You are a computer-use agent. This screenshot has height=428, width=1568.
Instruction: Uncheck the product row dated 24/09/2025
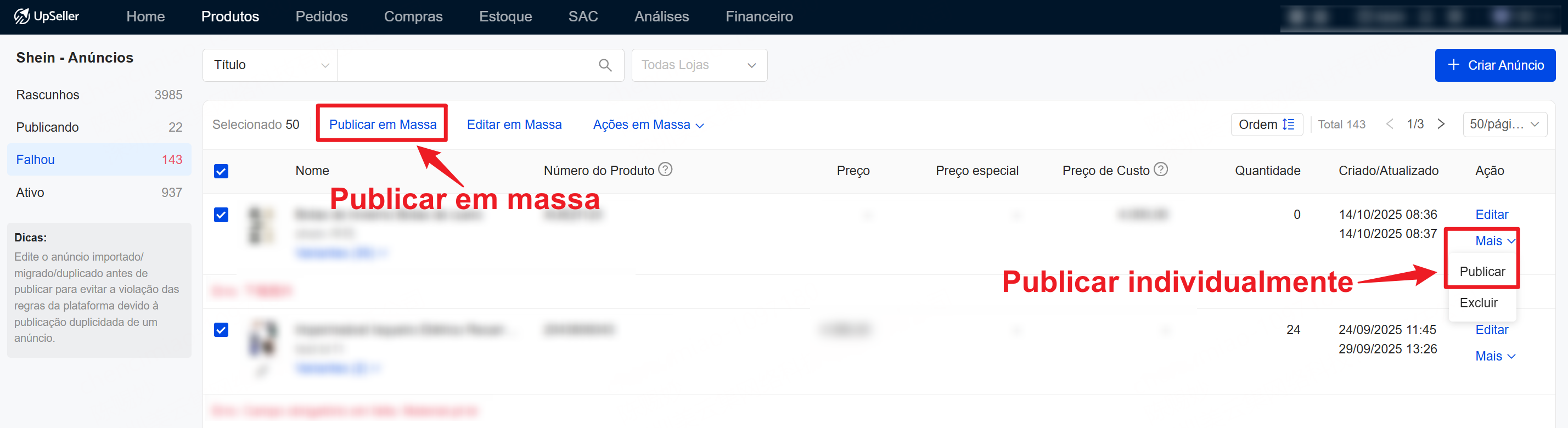click(221, 330)
